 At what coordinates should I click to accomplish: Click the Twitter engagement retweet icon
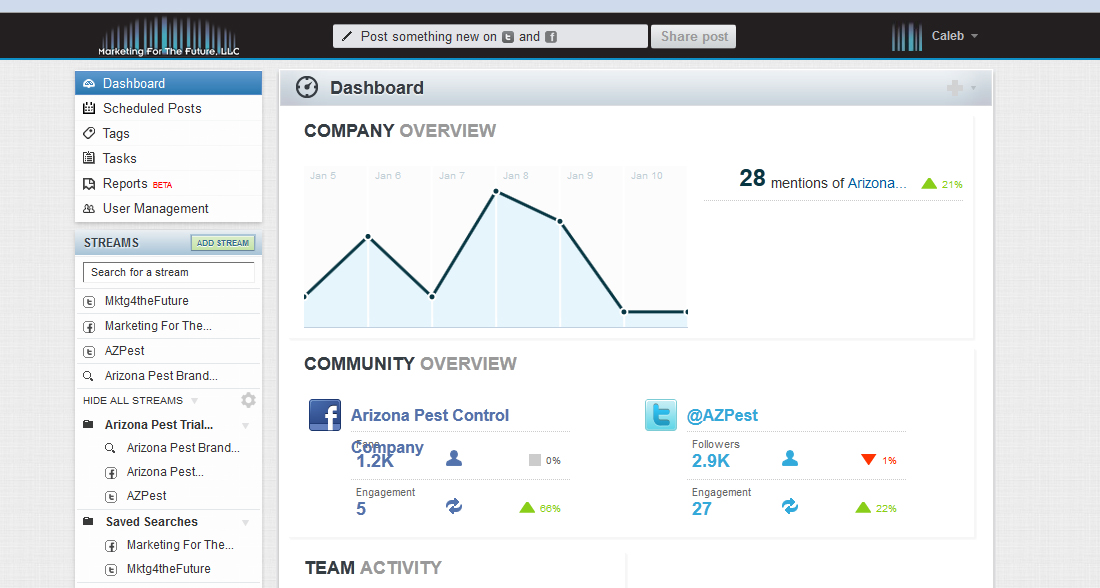pos(790,507)
